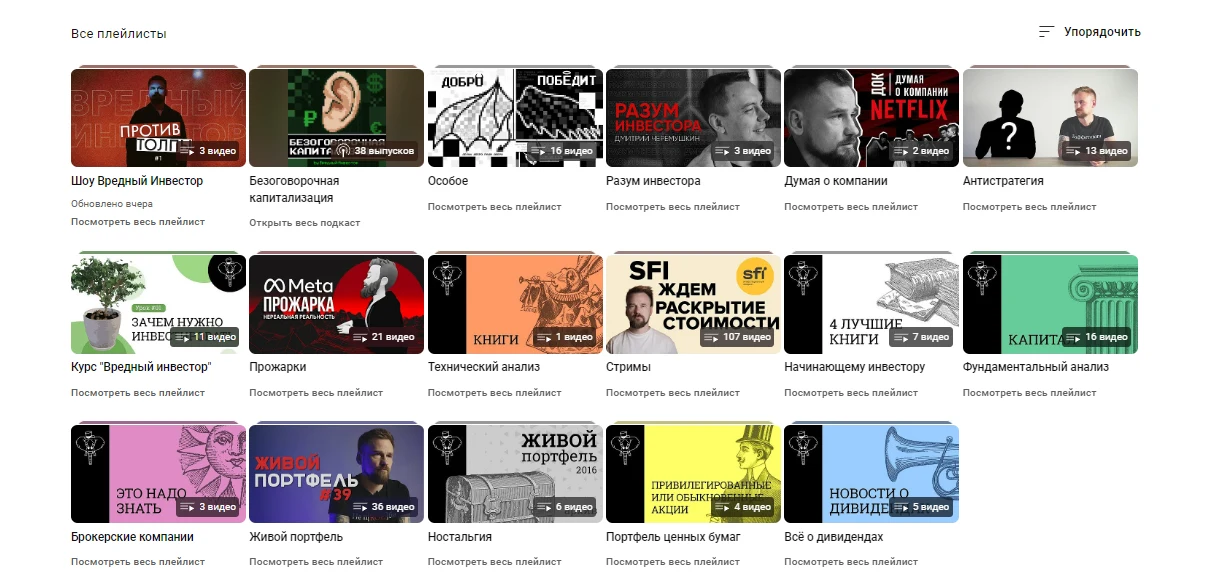This screenshot has width=1225, height=586.
Task: Click Посмотреть весь плейлист under Стримы
Action: 673,393
